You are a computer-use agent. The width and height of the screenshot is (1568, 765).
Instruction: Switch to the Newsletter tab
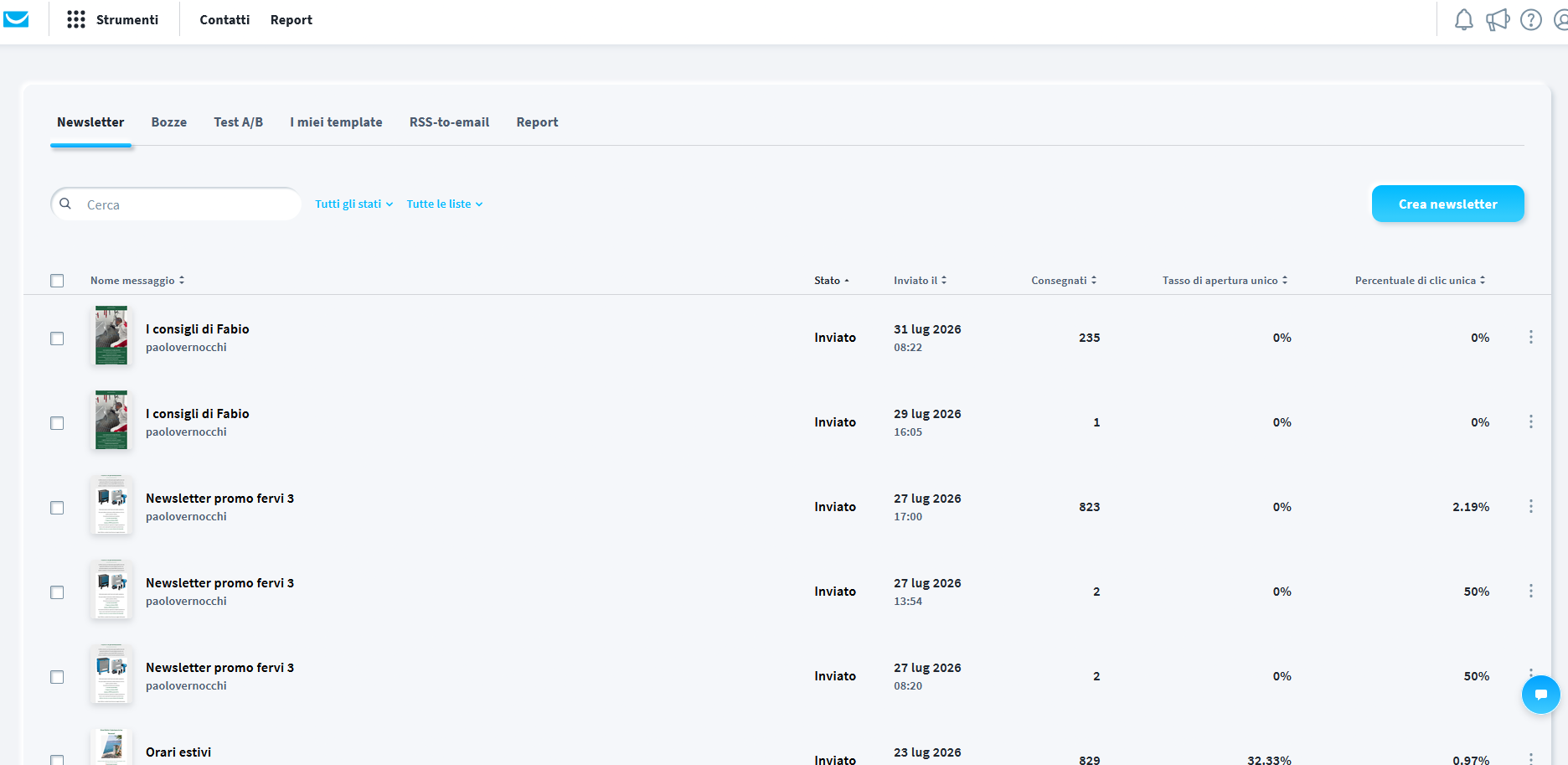click(x=90, y=122)
